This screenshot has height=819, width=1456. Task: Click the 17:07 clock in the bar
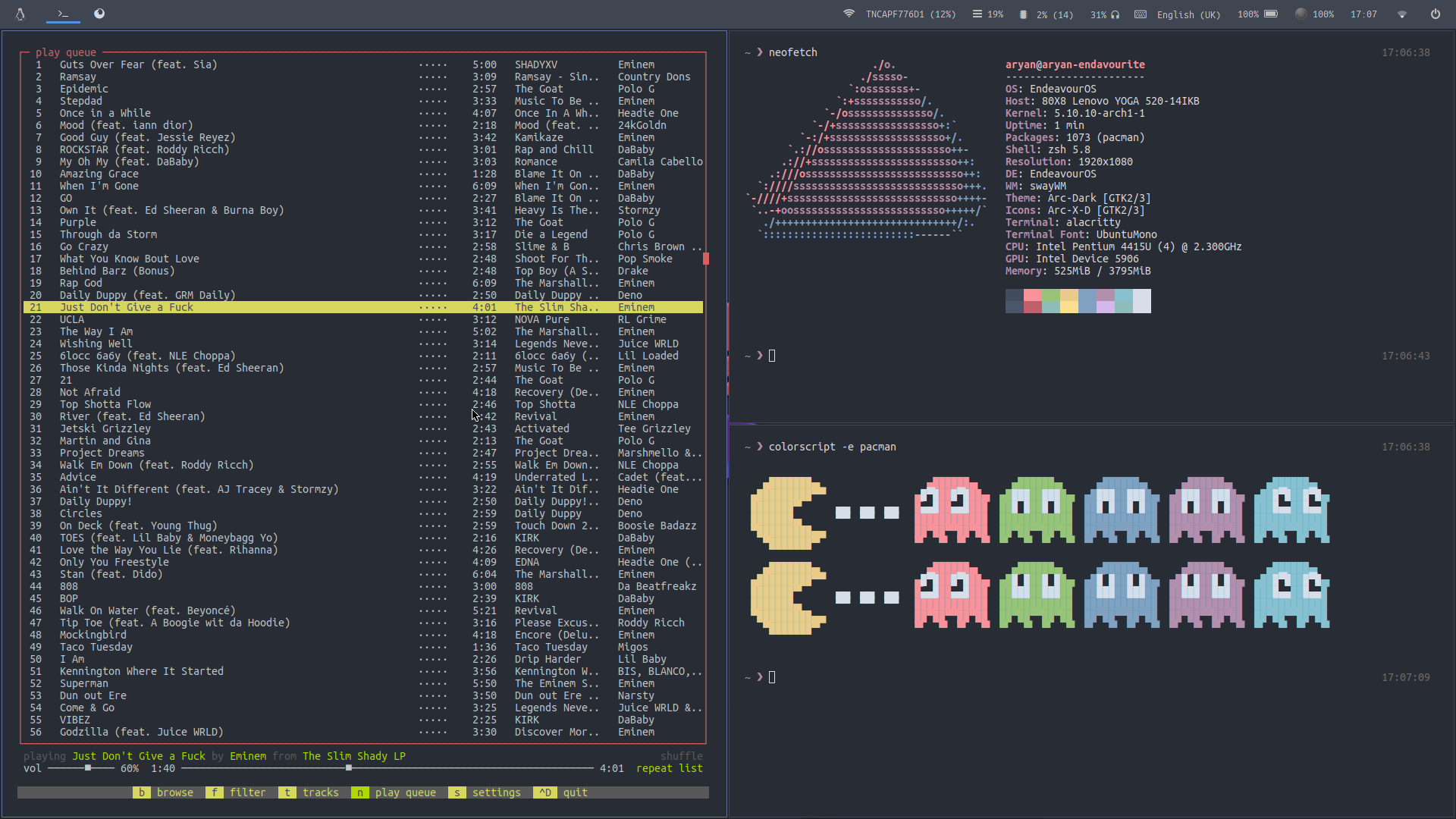point(1363,14)
